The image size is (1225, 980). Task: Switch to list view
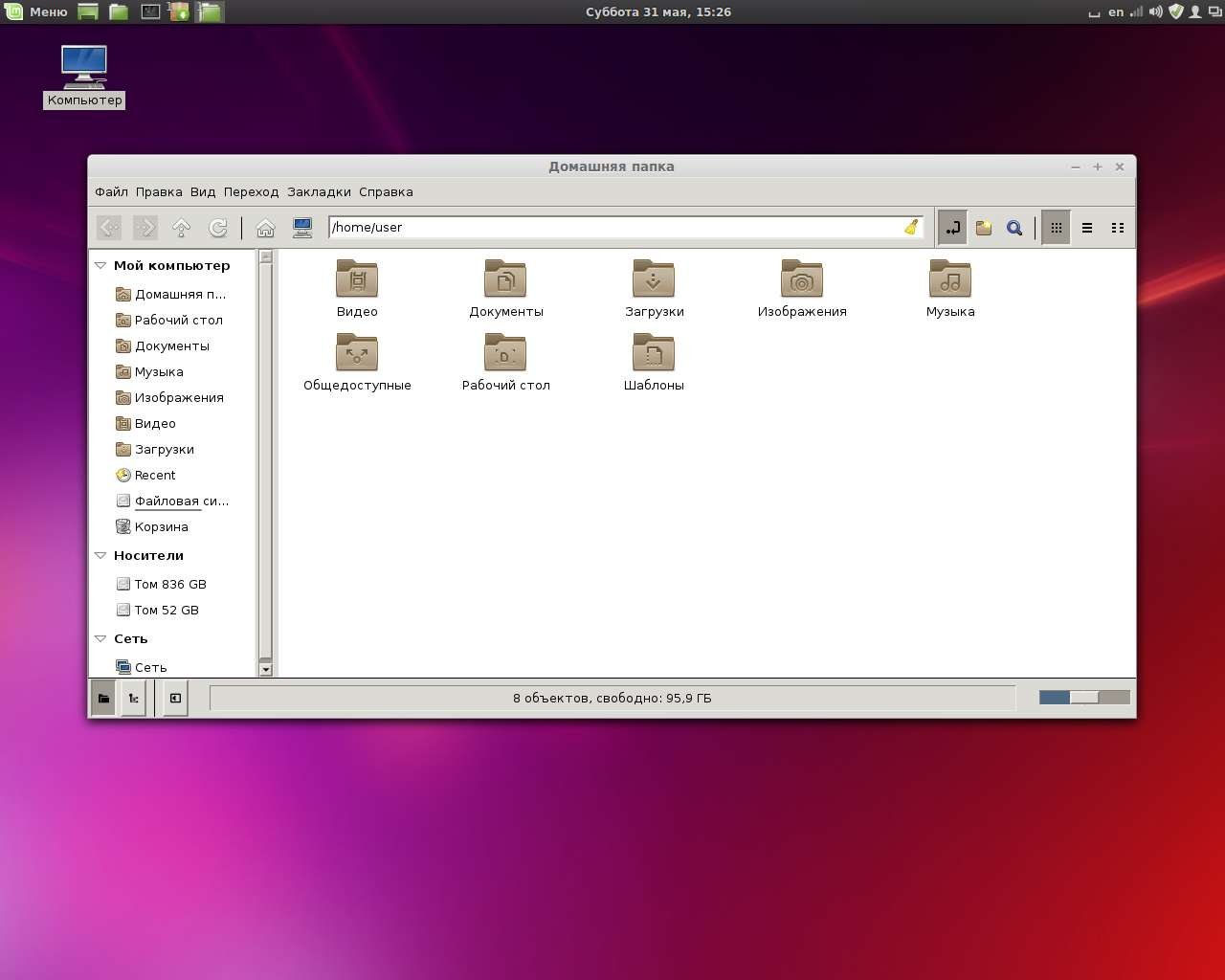1087,228
